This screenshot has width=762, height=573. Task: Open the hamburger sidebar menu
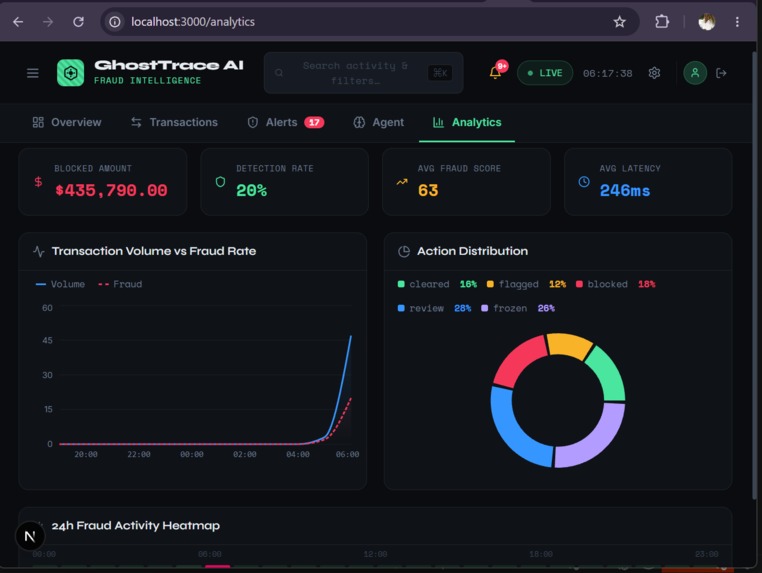point(33,73)
